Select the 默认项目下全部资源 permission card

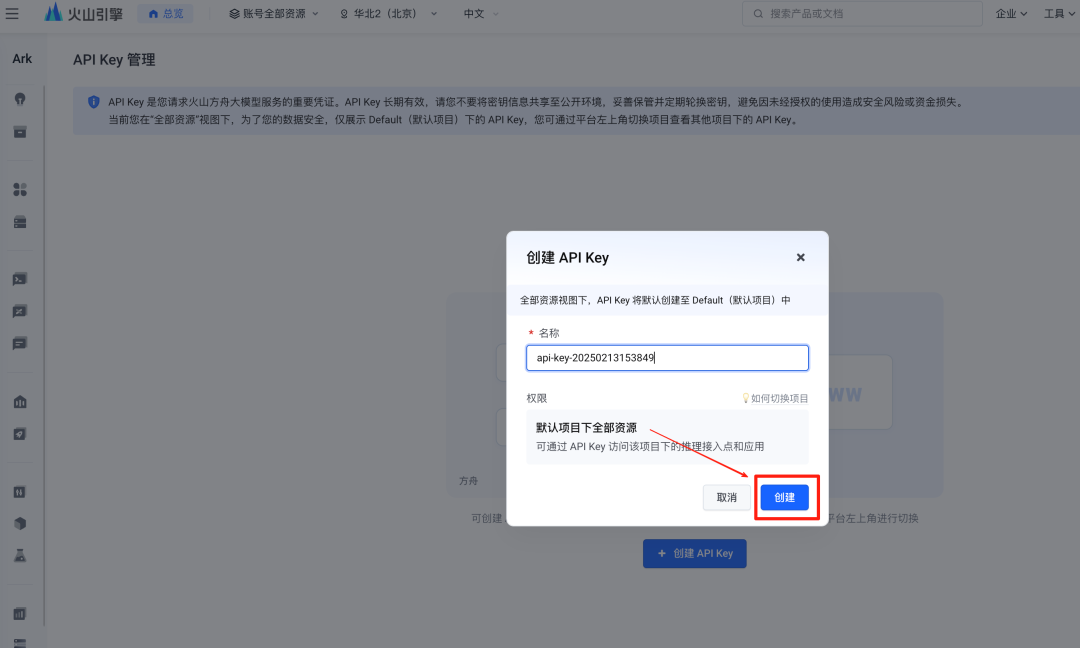(667, 437)
